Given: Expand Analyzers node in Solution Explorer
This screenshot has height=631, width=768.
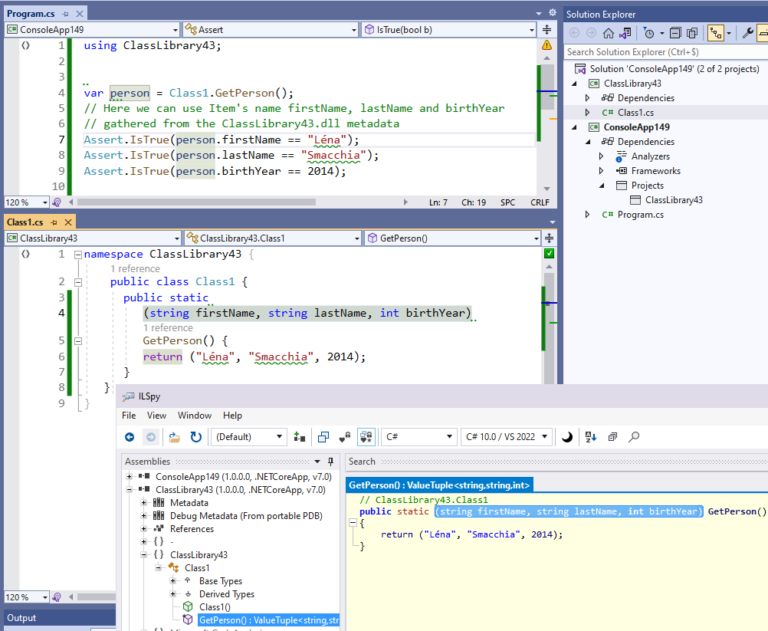Looking at the screenshot, I should tap(601, 156).
